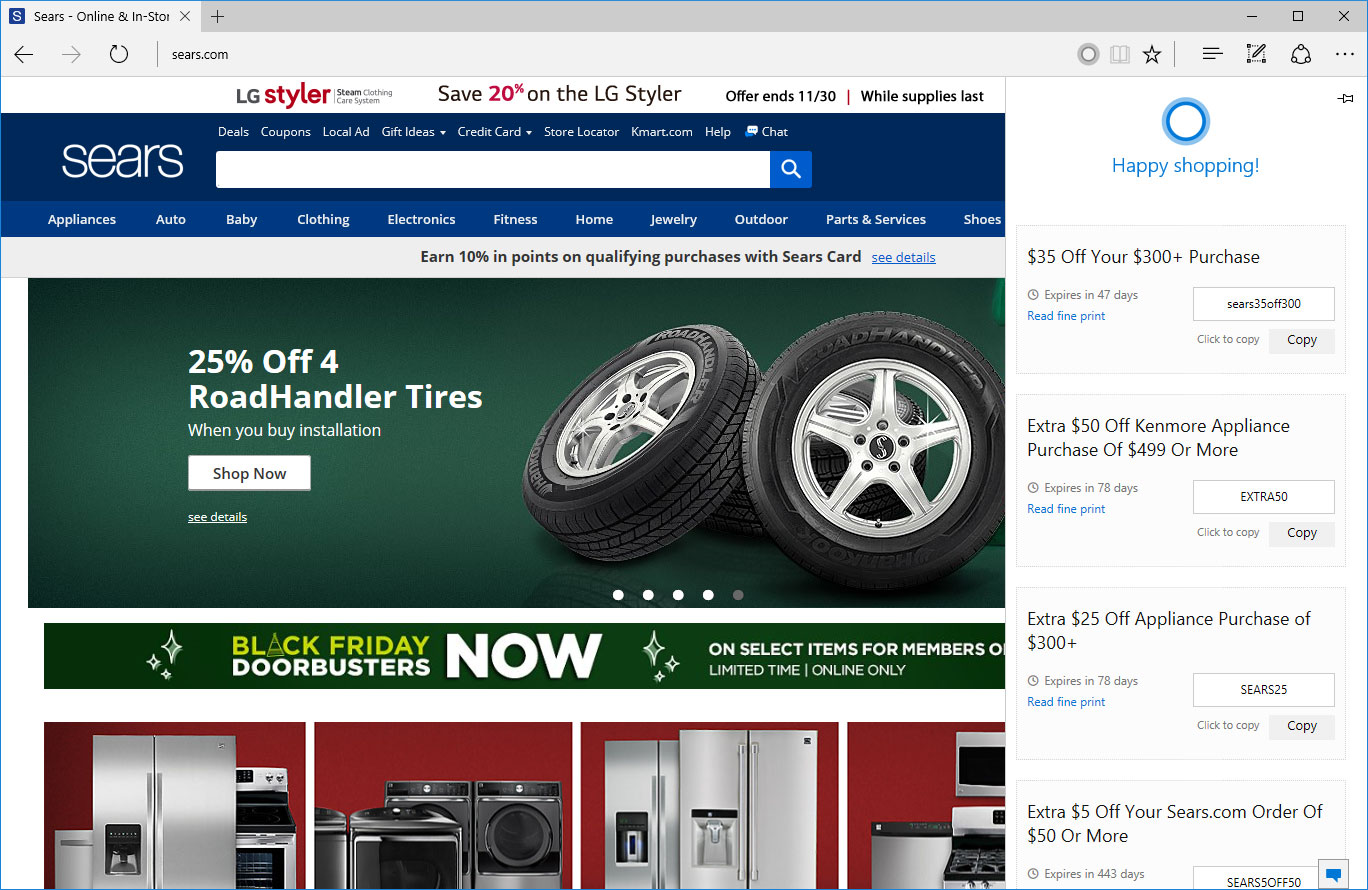Image resolution: width=1368 pixels, height=890 pixels.
Task: Open the Clothing department menu
Action: 323,219
